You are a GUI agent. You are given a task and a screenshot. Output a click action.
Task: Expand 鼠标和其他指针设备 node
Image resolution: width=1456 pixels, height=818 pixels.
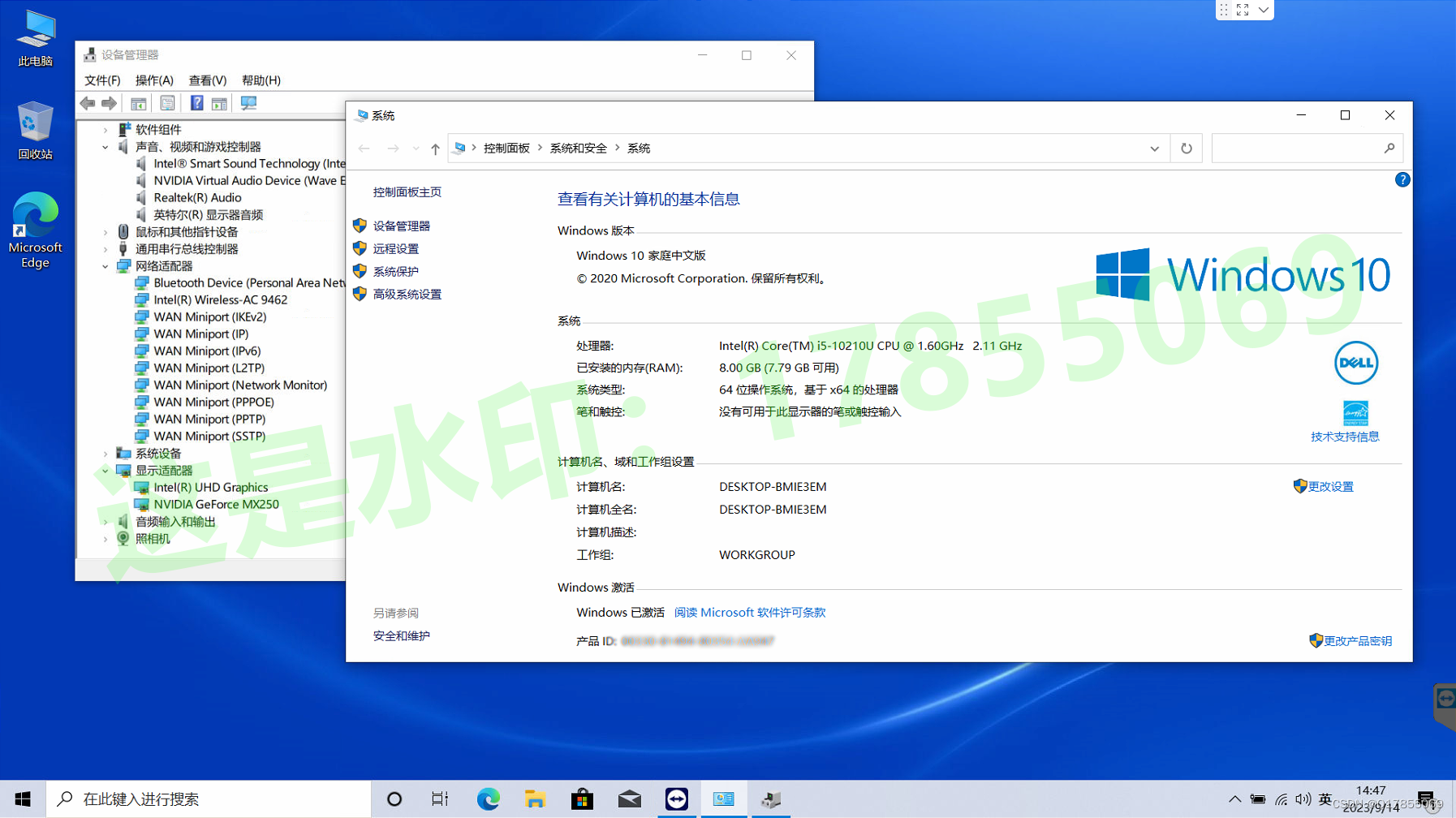coord(106,232)
